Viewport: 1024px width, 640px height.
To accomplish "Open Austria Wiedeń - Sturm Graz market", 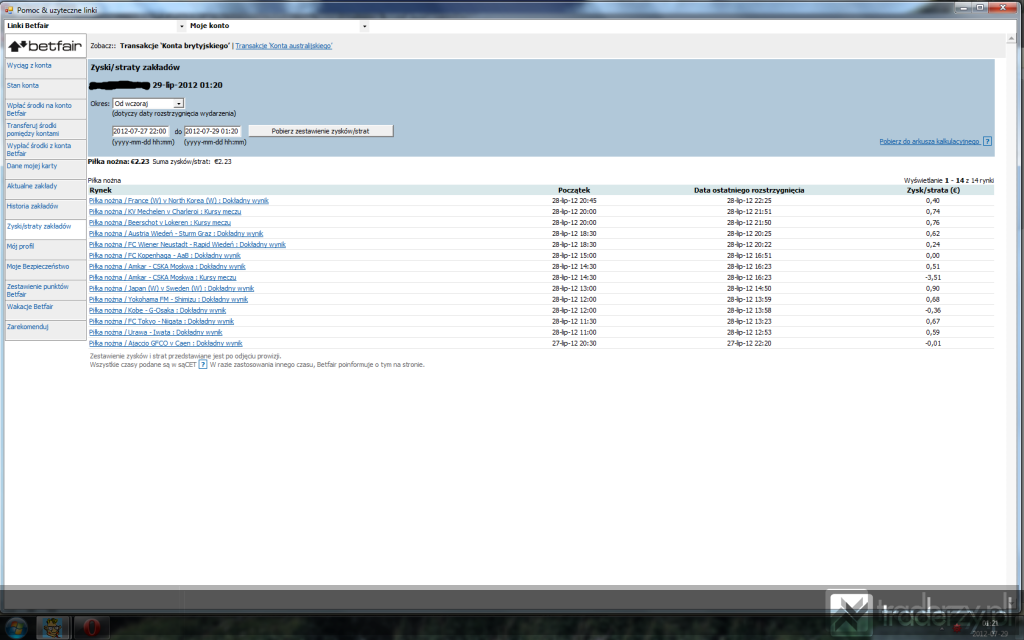I will pyautogui.click(x=176, y=234).
